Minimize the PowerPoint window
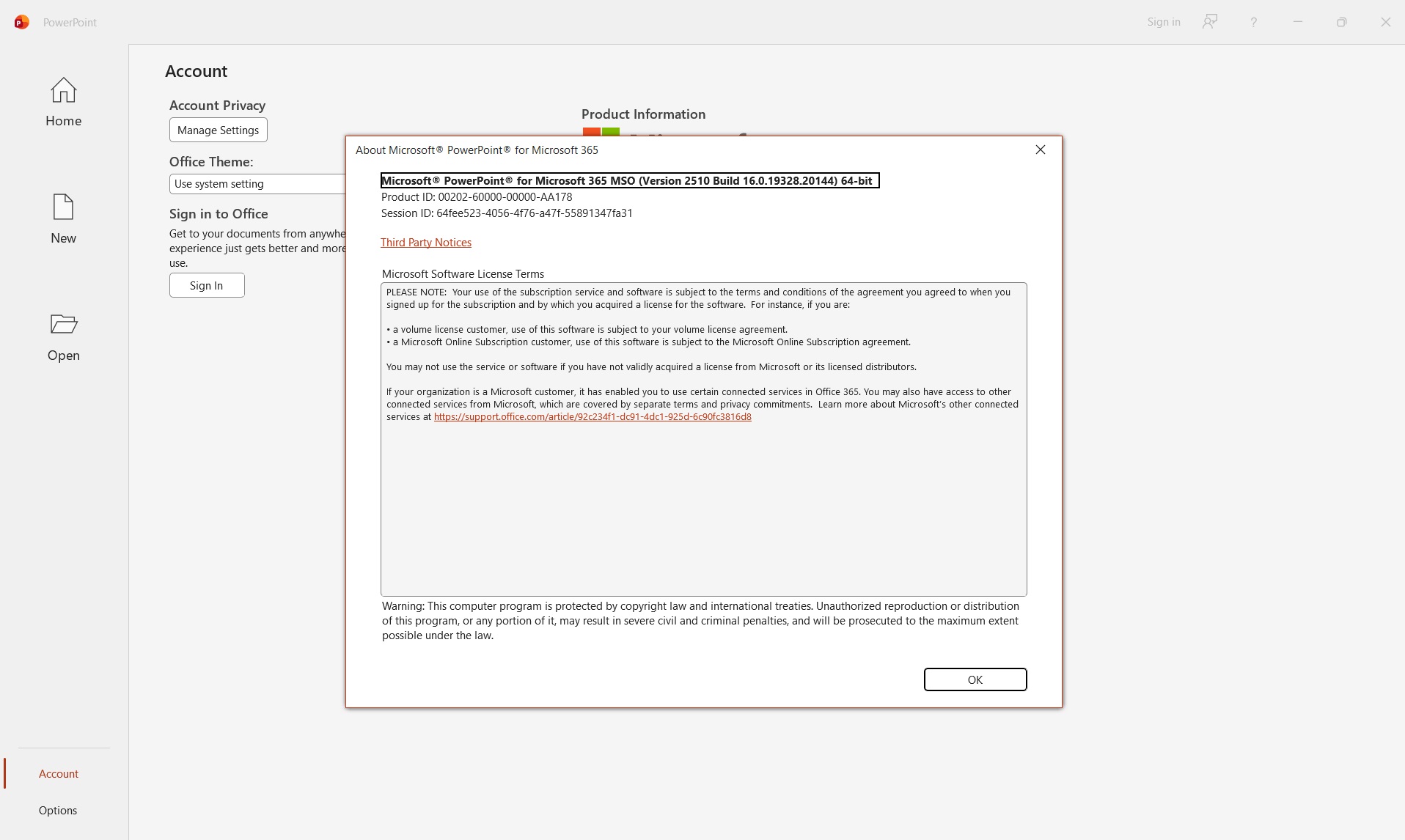The height and width of the screenshot is (840, 1405). point(1297,22)
